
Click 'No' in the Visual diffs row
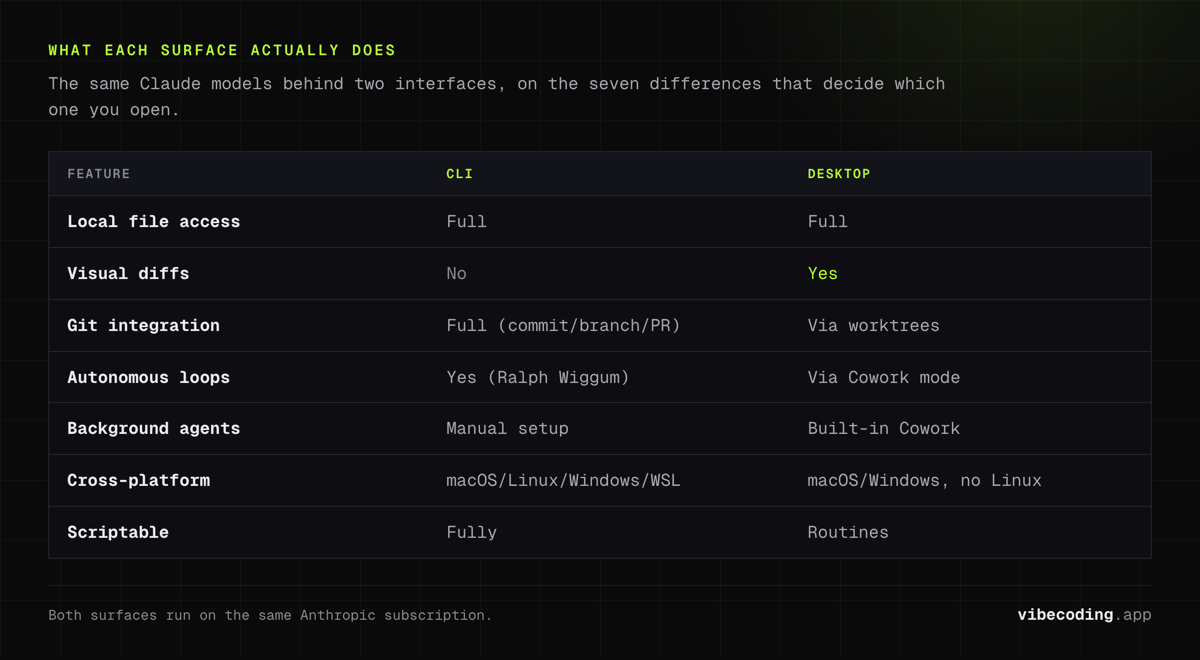coord(456,274)
